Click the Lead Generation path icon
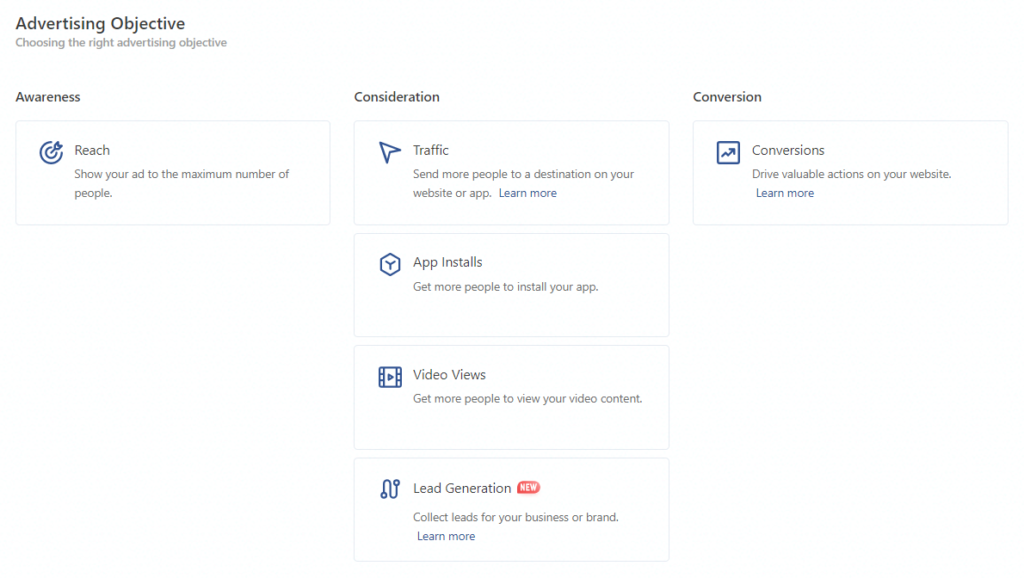 pyautogui.click(x=389, y=489)
